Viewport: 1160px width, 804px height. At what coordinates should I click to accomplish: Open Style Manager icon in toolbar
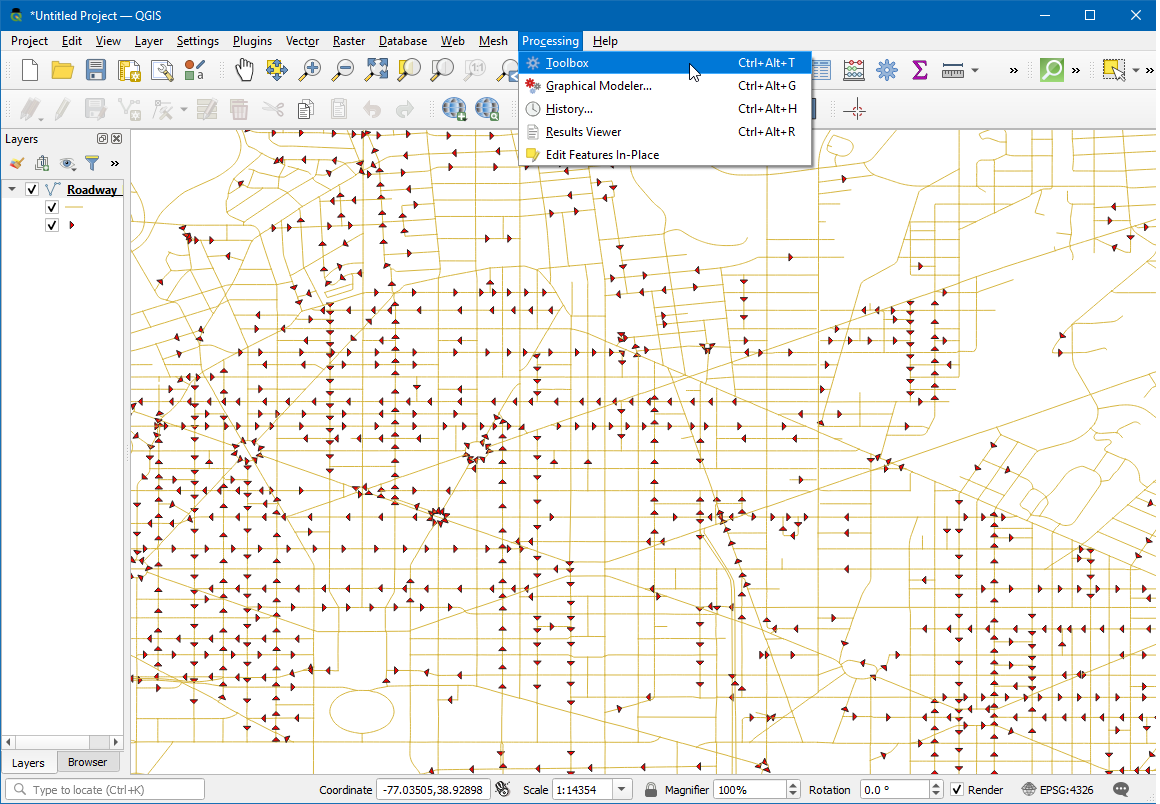click(194, 70)
